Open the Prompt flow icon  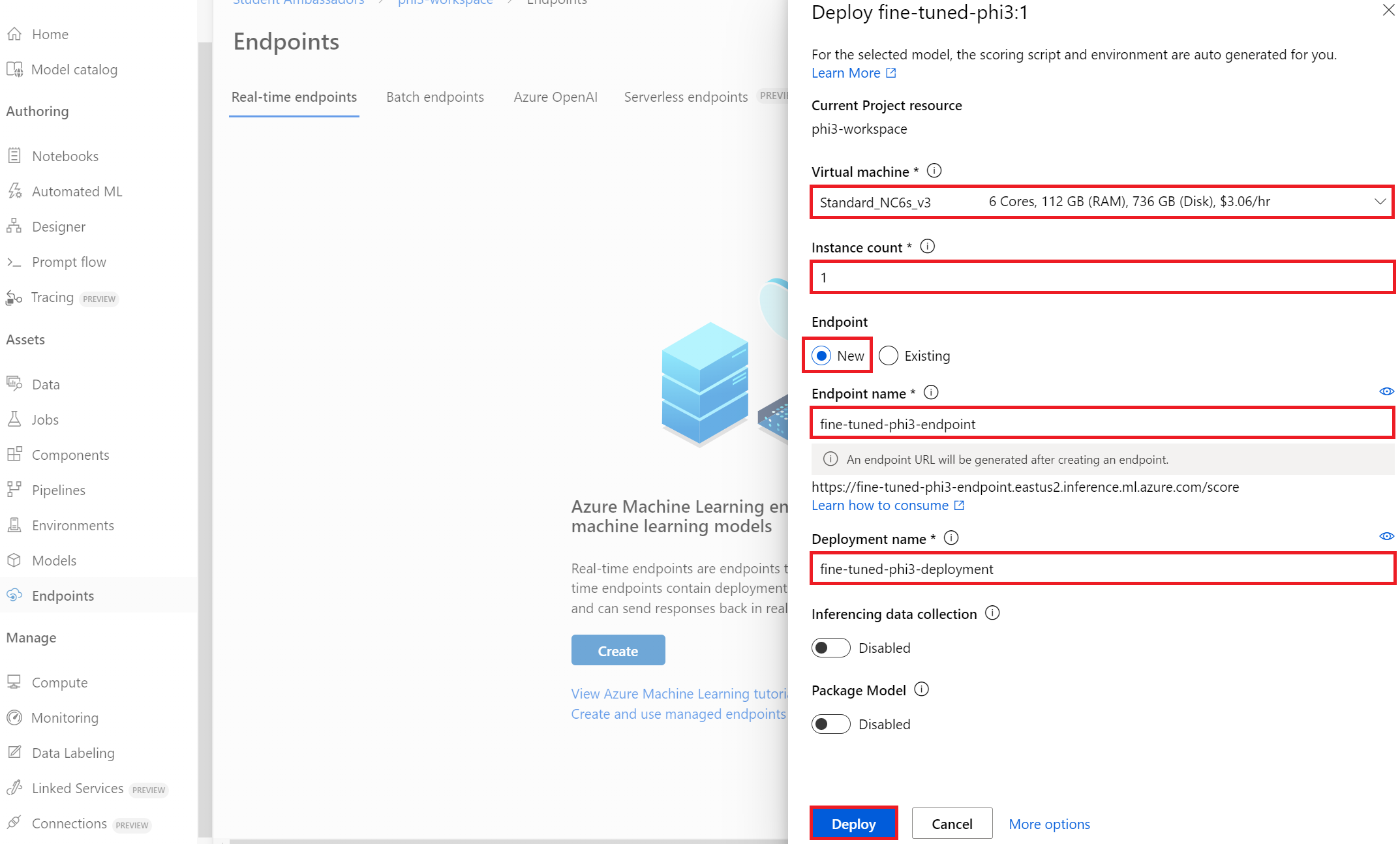(x=14, y=262)
